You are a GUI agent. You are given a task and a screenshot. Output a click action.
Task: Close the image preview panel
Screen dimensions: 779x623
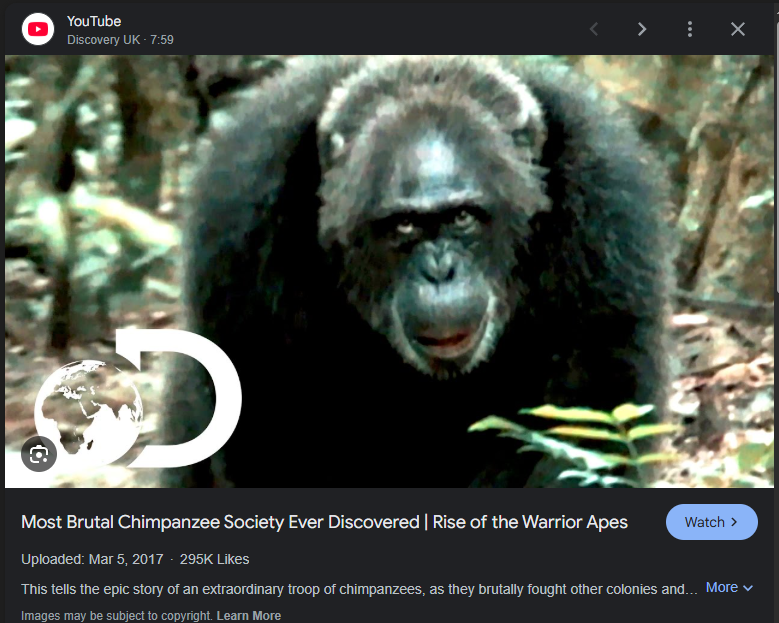point(738,29)
